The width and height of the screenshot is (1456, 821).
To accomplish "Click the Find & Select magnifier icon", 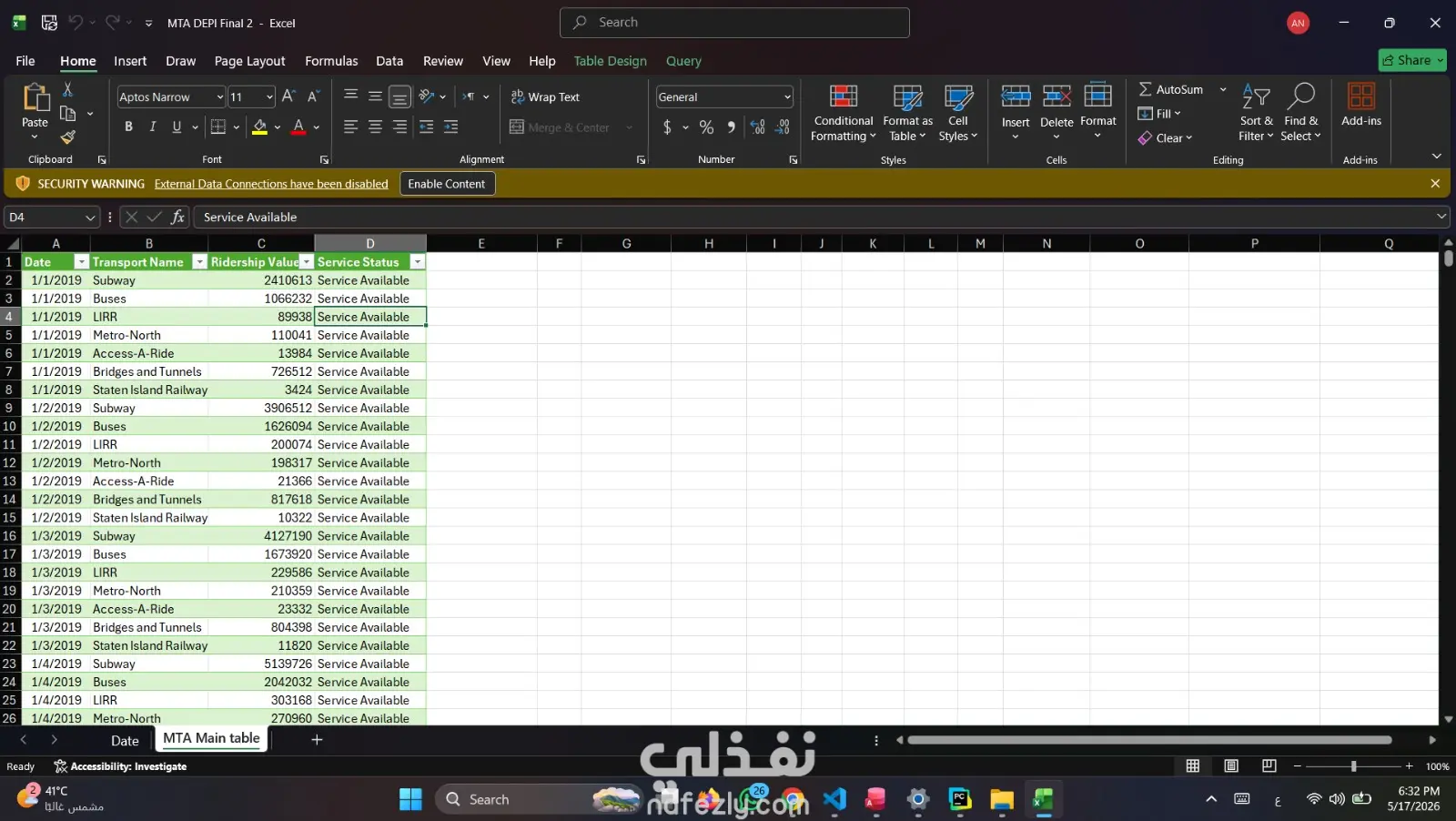I will click(1300, 96).
